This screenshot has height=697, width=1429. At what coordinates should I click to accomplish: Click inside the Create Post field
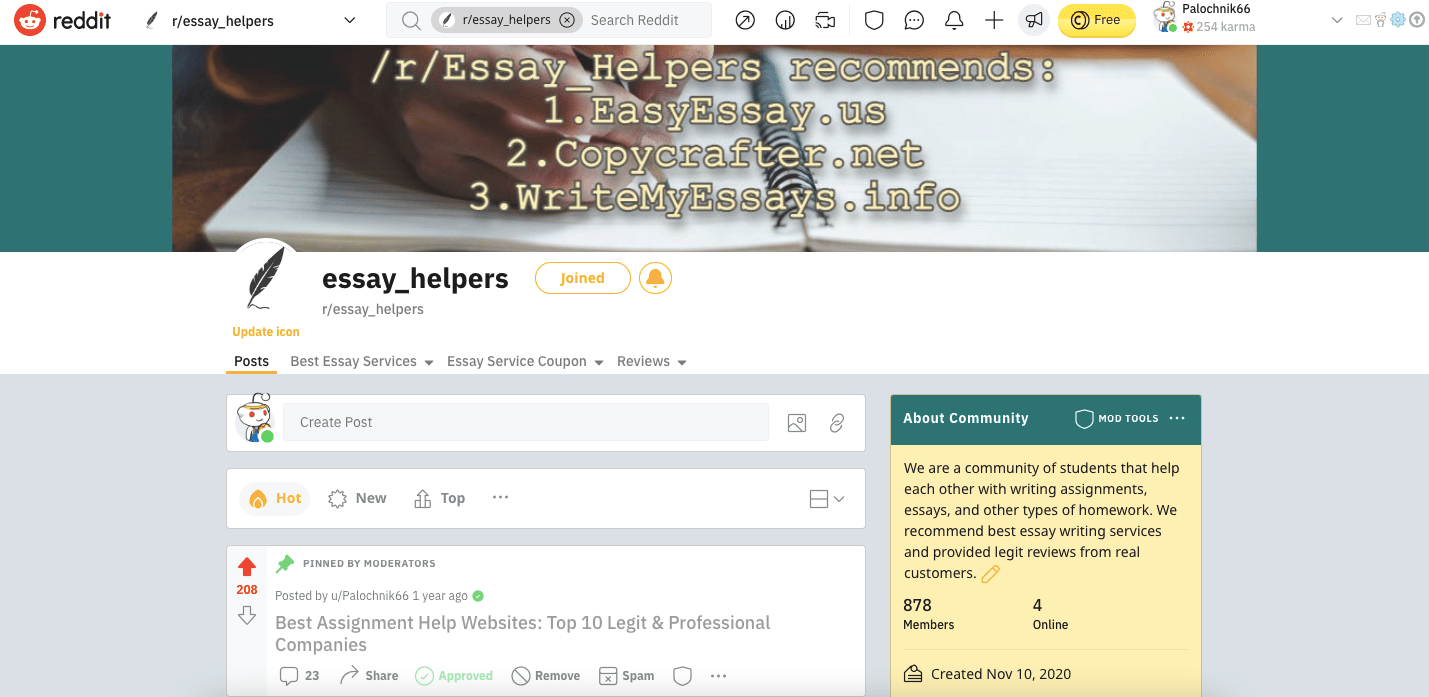527,422
